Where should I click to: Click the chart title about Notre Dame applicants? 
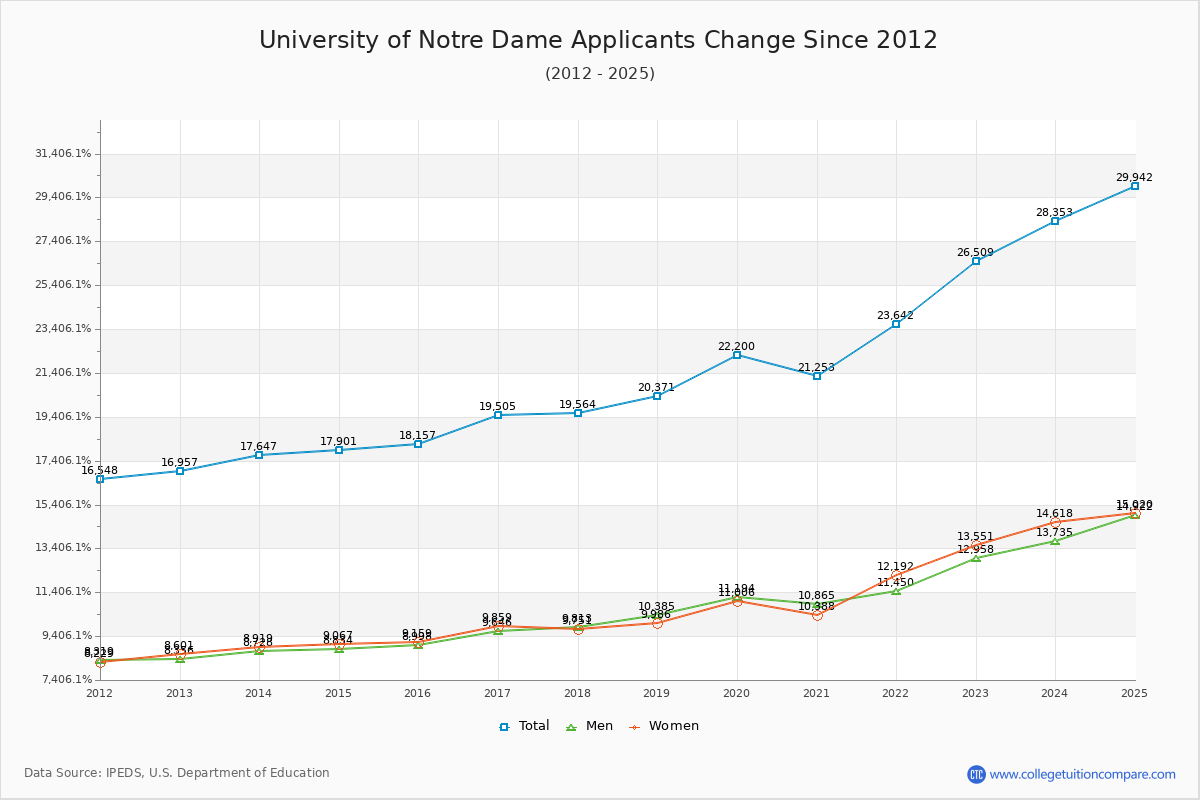click(x=599, y=40)
